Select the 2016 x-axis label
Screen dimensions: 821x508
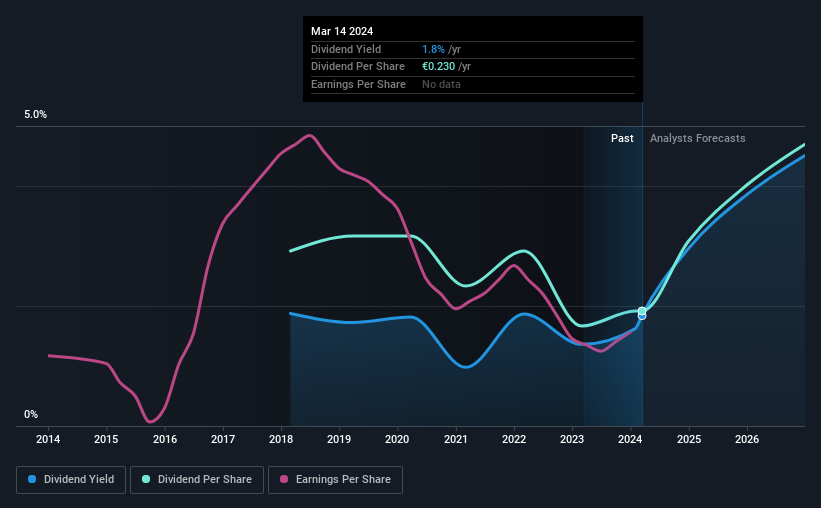coord(165,439)
